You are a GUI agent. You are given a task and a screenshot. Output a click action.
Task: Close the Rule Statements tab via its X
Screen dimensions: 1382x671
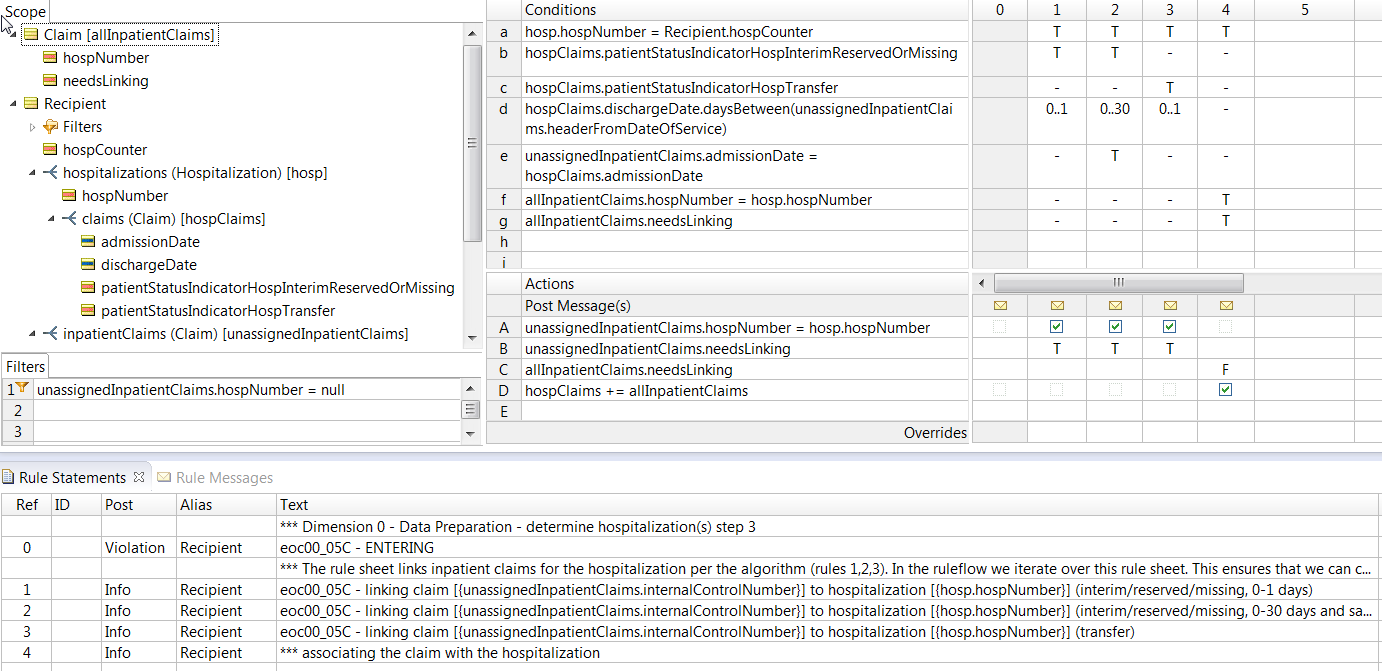coord(139,477)
